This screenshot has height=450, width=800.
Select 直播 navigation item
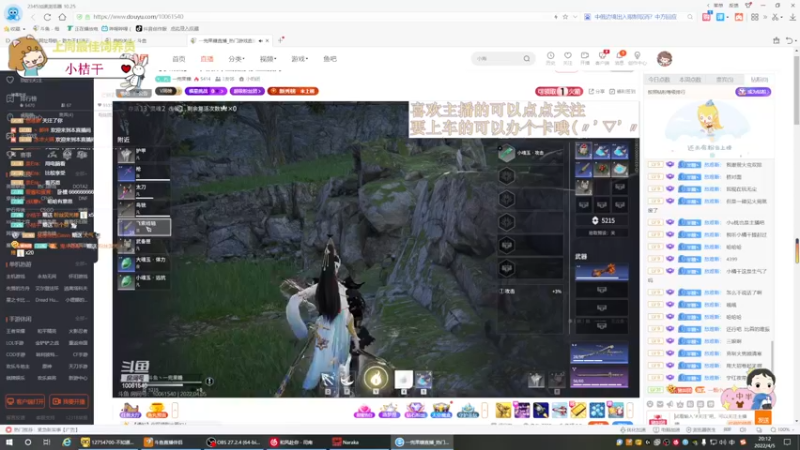[207, 59]
